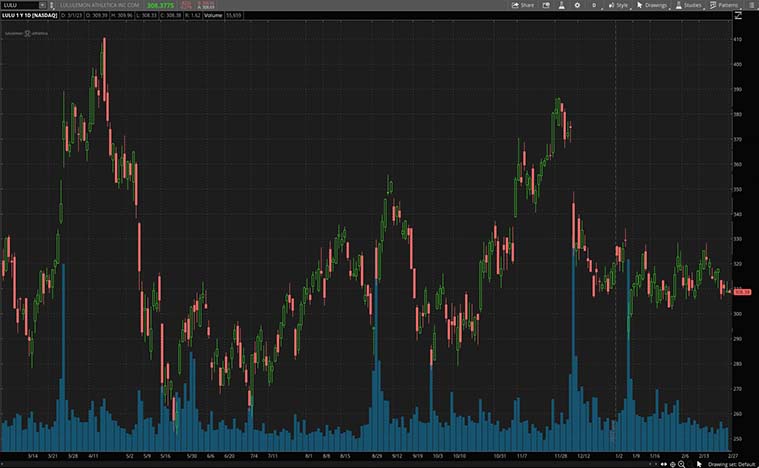Click the Drawing set: Default selector
The image size is (759, 468).
point(731,464)
